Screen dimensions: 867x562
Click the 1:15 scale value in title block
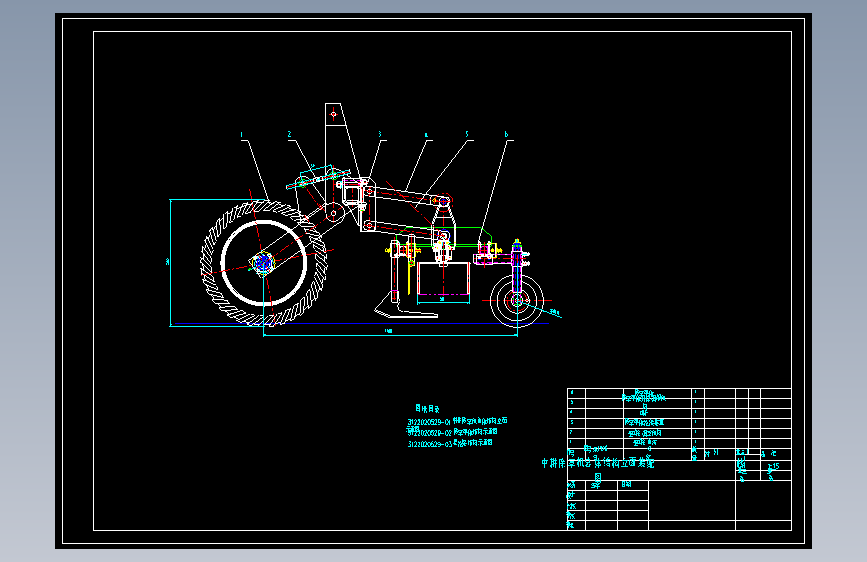[x=774, y=466]
